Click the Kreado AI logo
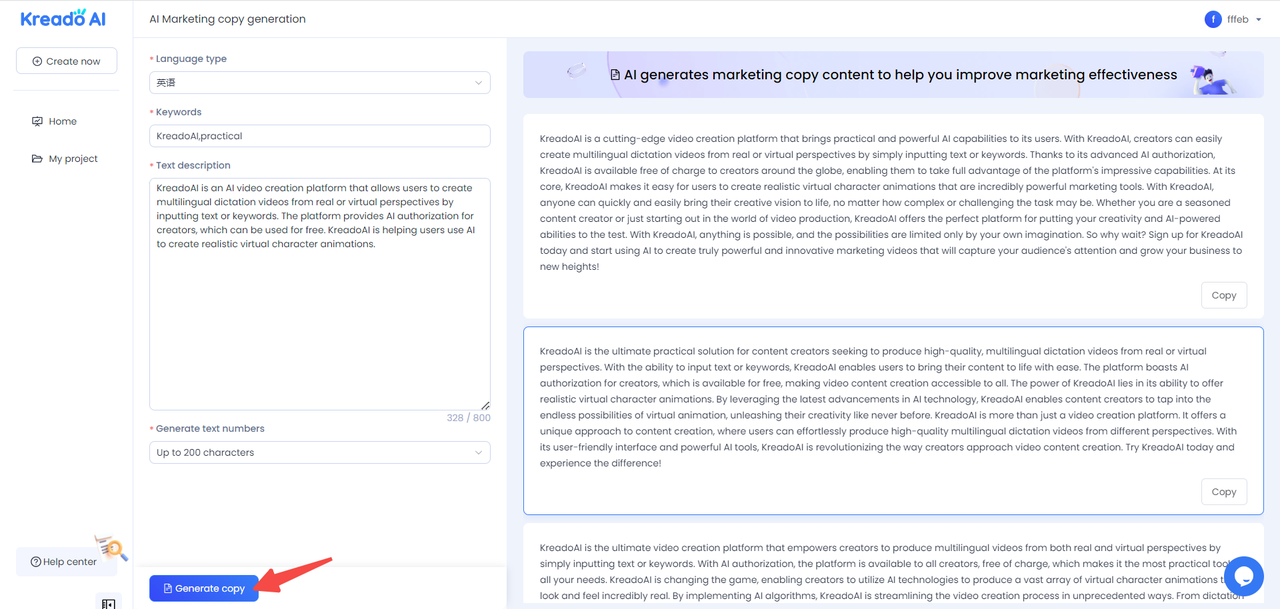Image resolution: width=1280 pixels, height=609 pixels. pos(62,19)
